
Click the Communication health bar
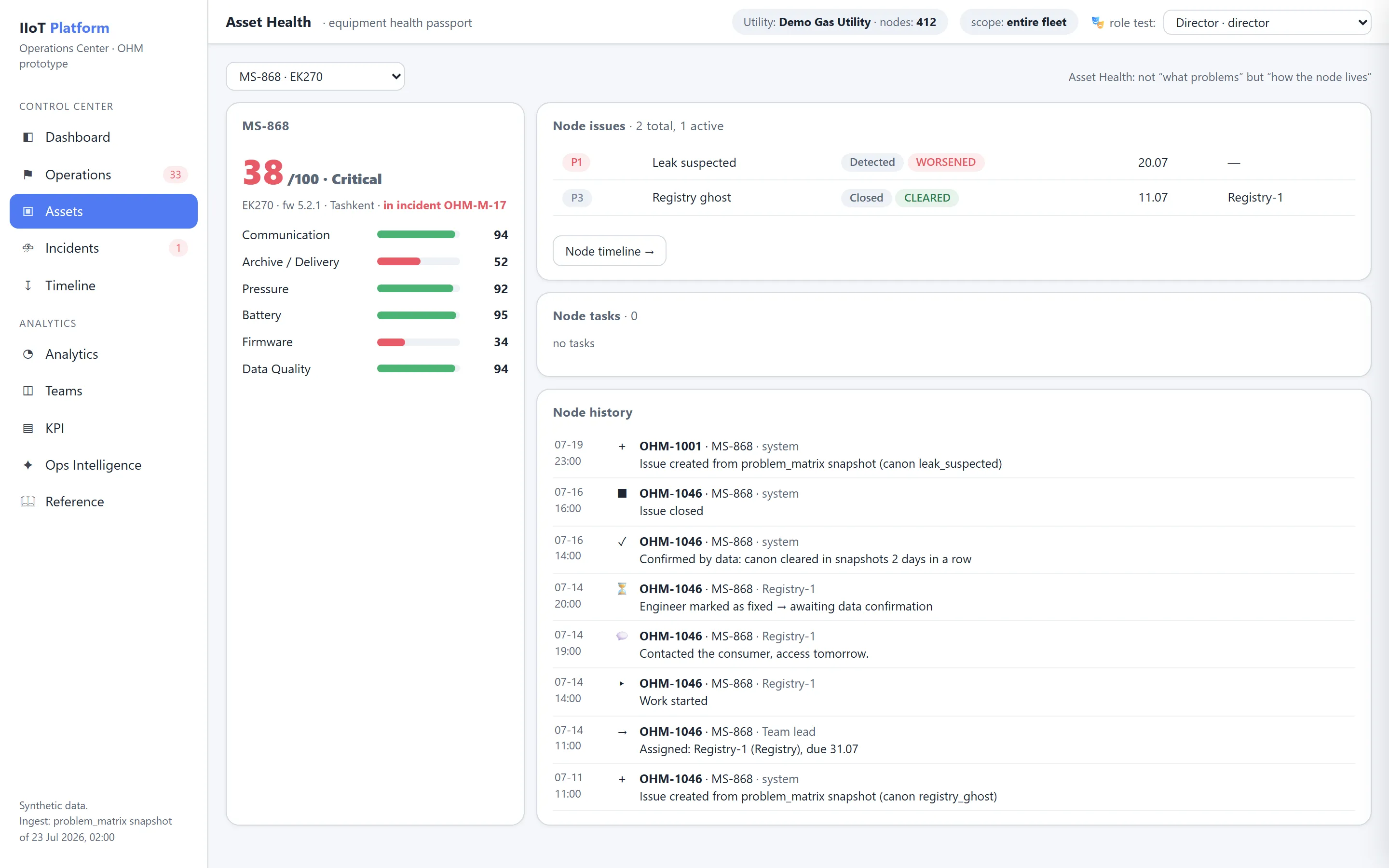(419, 234)
